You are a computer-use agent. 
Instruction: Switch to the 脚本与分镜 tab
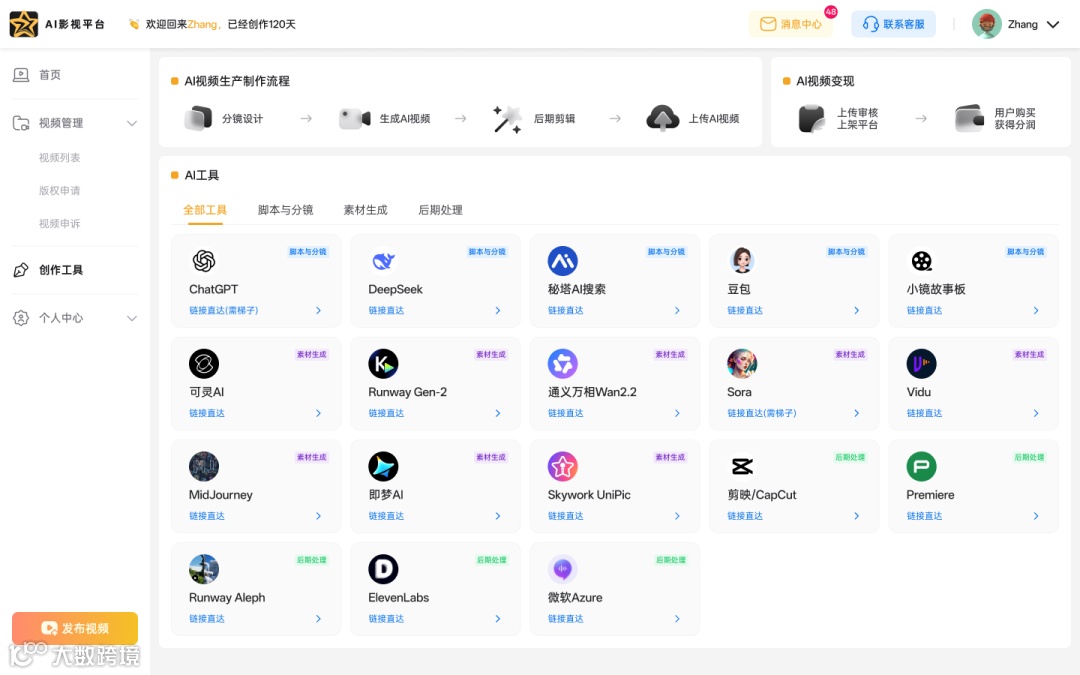pyautogui.click(x=285, y=210)
